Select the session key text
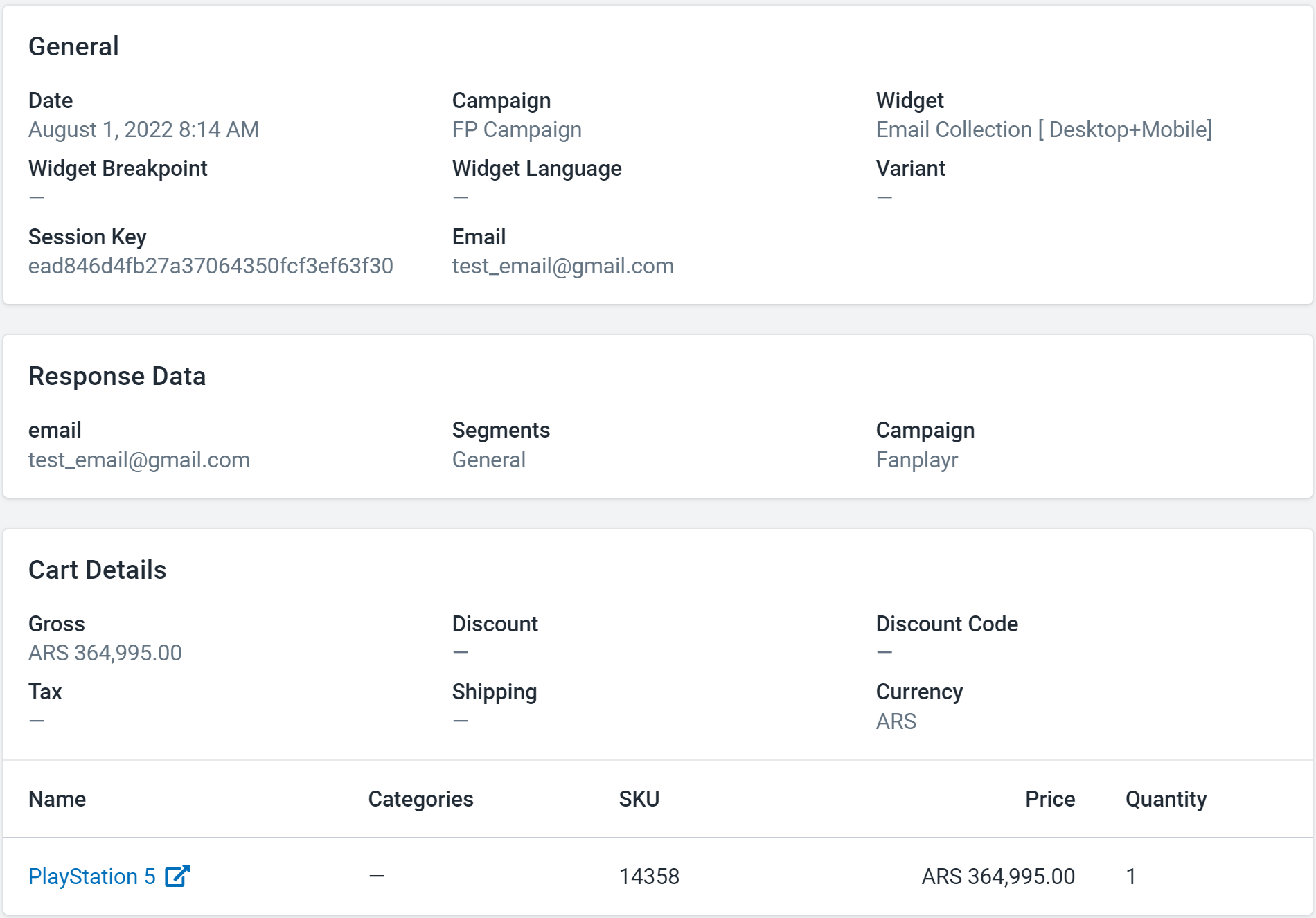 (211, 266)
